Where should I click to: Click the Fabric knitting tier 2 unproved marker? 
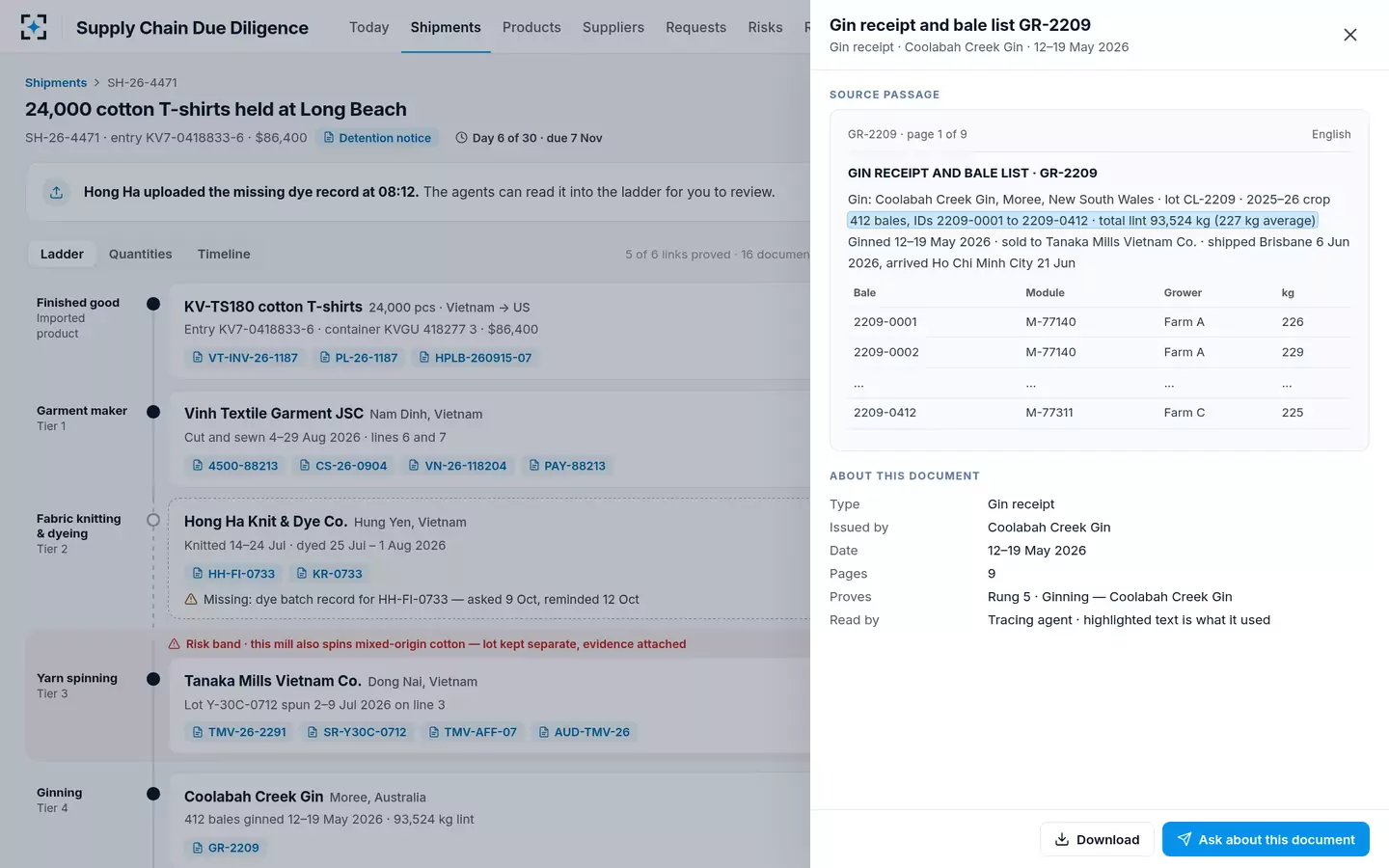click(x=153, y=520)
